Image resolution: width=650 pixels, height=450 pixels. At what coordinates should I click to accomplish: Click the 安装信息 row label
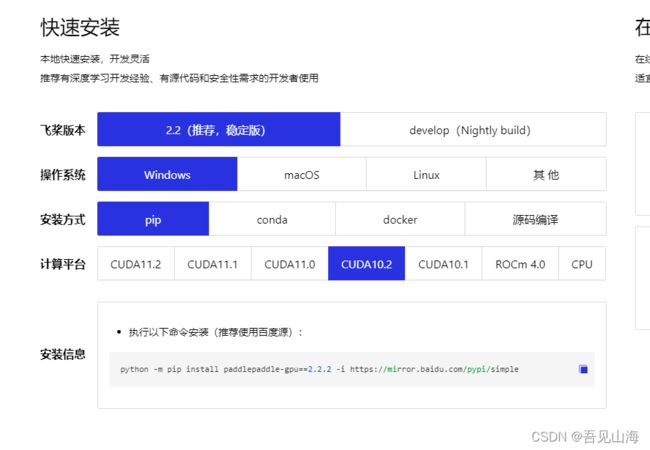tap(63, 354)
